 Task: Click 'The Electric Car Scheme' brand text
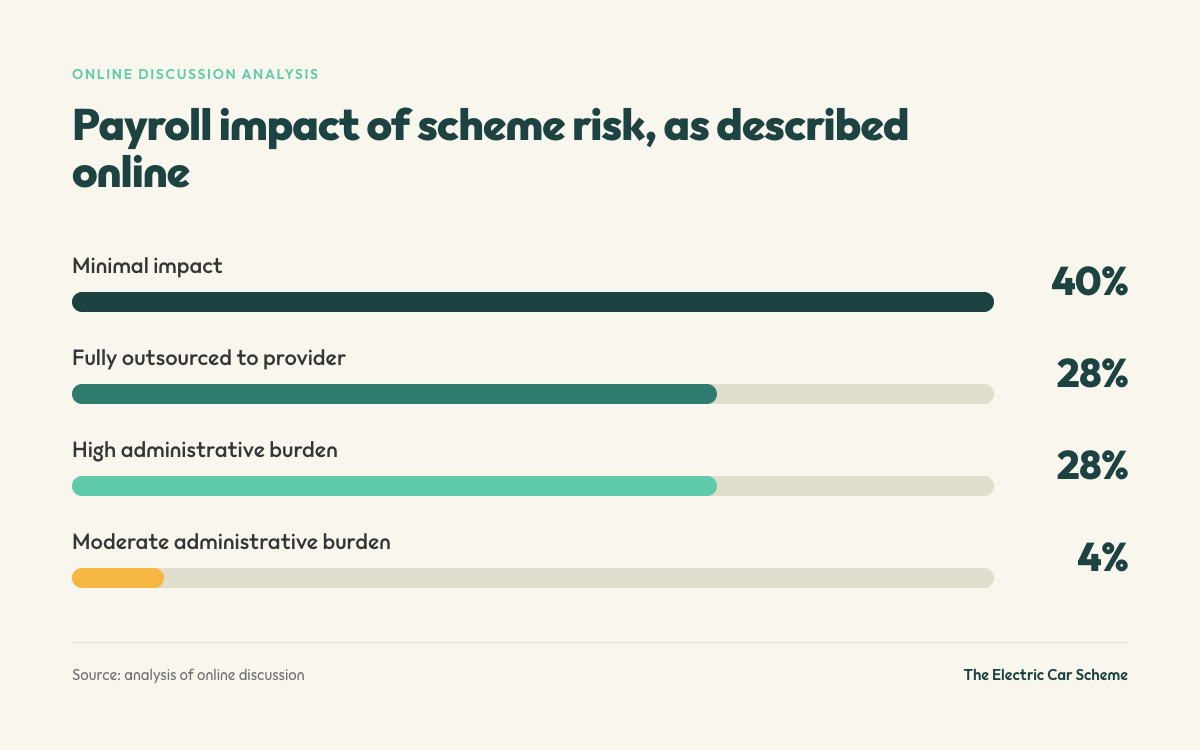[x=1046, y=675]
